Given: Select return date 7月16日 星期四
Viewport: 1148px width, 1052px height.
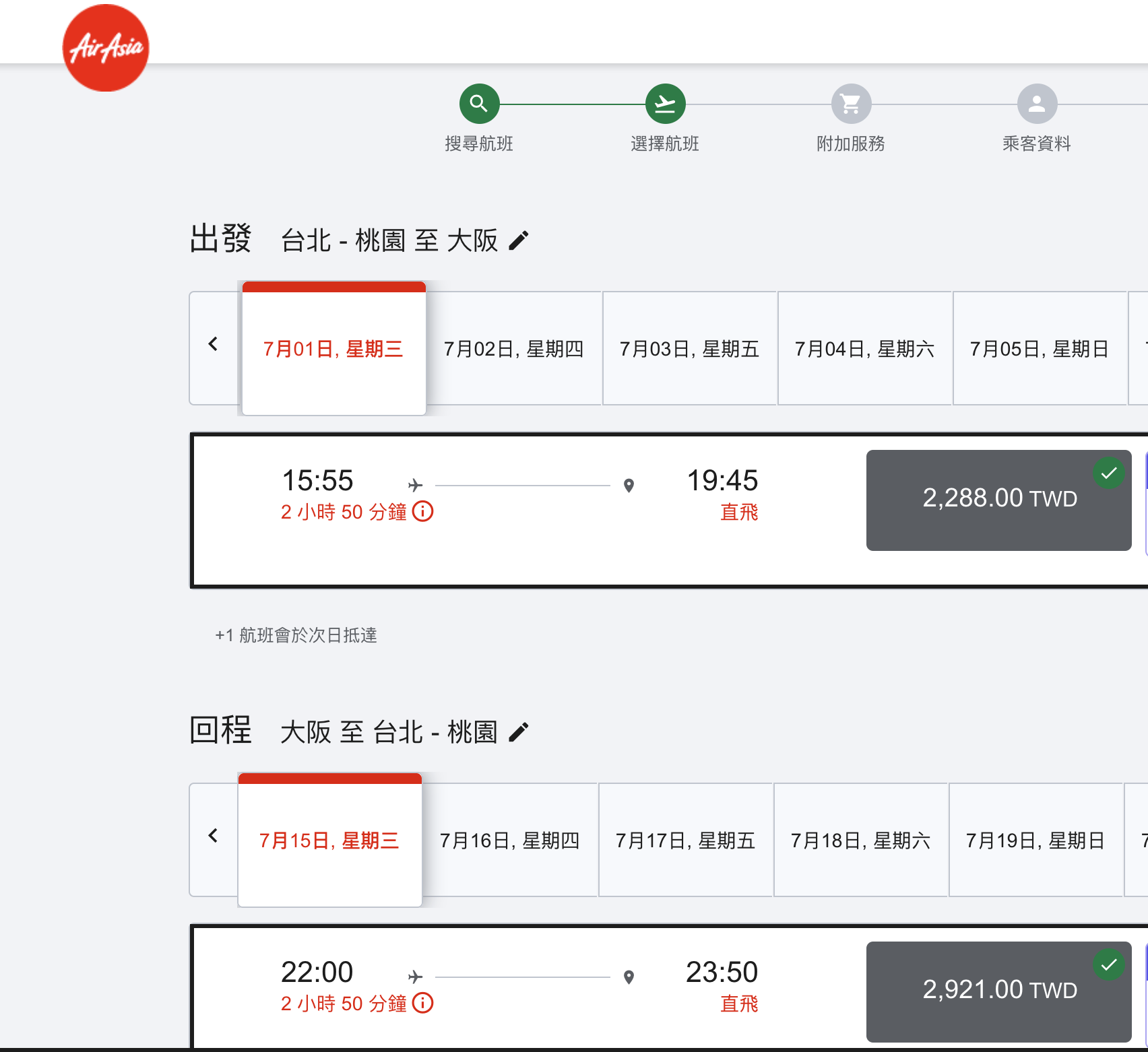Looking at the screenshot, I should [510, 841].
